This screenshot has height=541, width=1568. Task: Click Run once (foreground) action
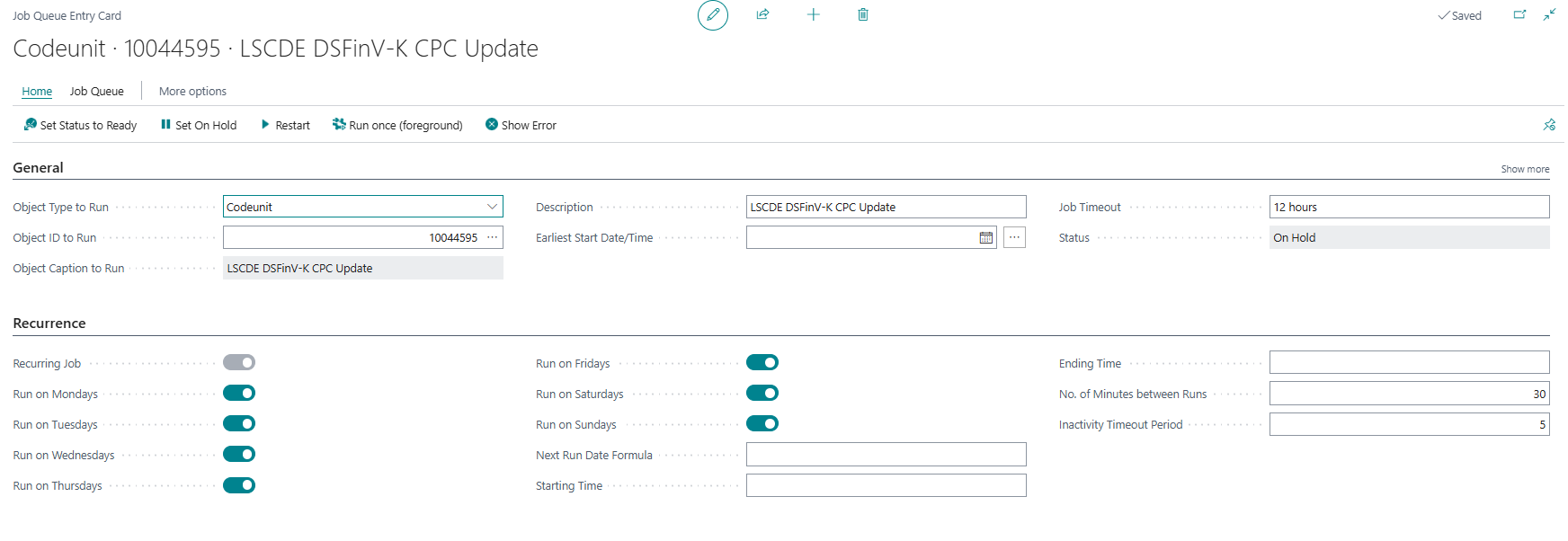click(397, 126)
